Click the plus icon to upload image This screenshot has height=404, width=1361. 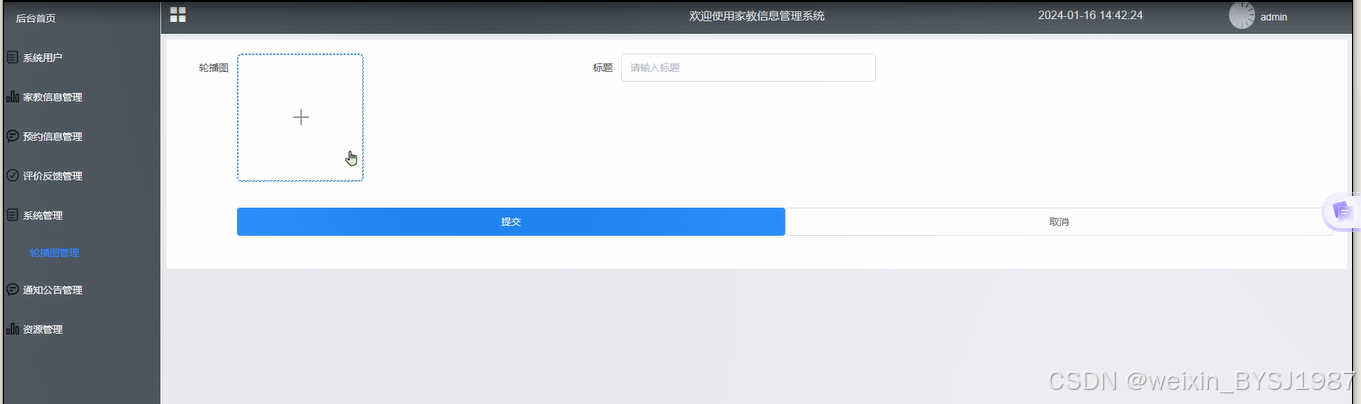pos(300,117)
